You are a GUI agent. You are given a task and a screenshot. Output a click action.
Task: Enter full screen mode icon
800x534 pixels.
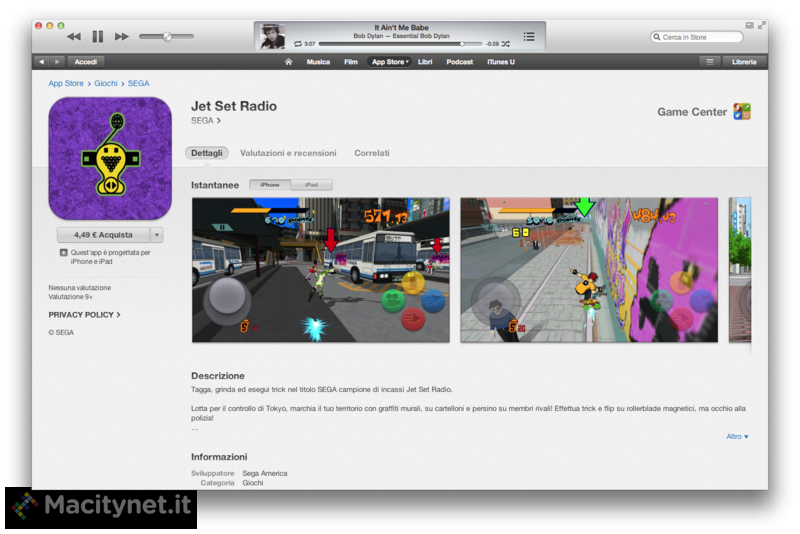tap(762, 25)
